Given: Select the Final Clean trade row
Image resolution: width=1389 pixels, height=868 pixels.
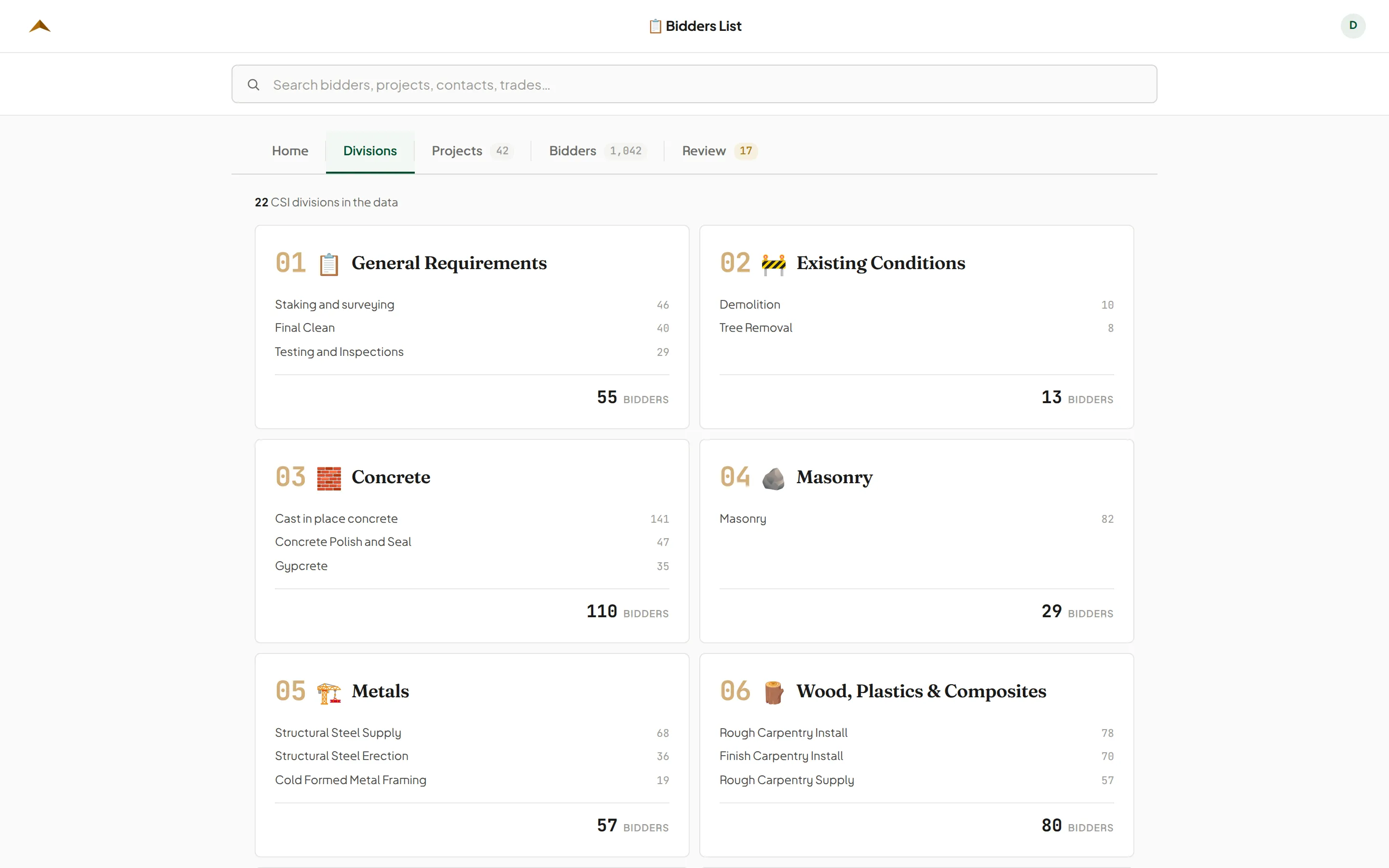Looking at the screenshot, I should [472, 328].
